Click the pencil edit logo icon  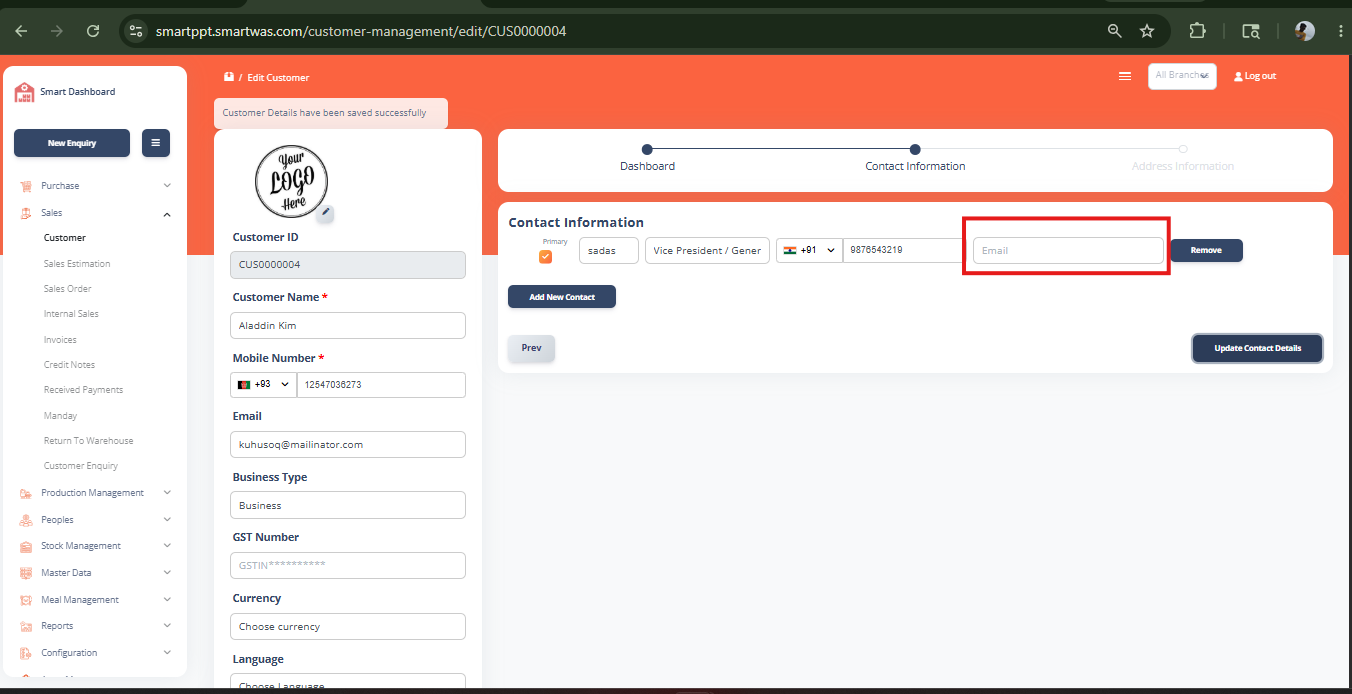(325, 212)
